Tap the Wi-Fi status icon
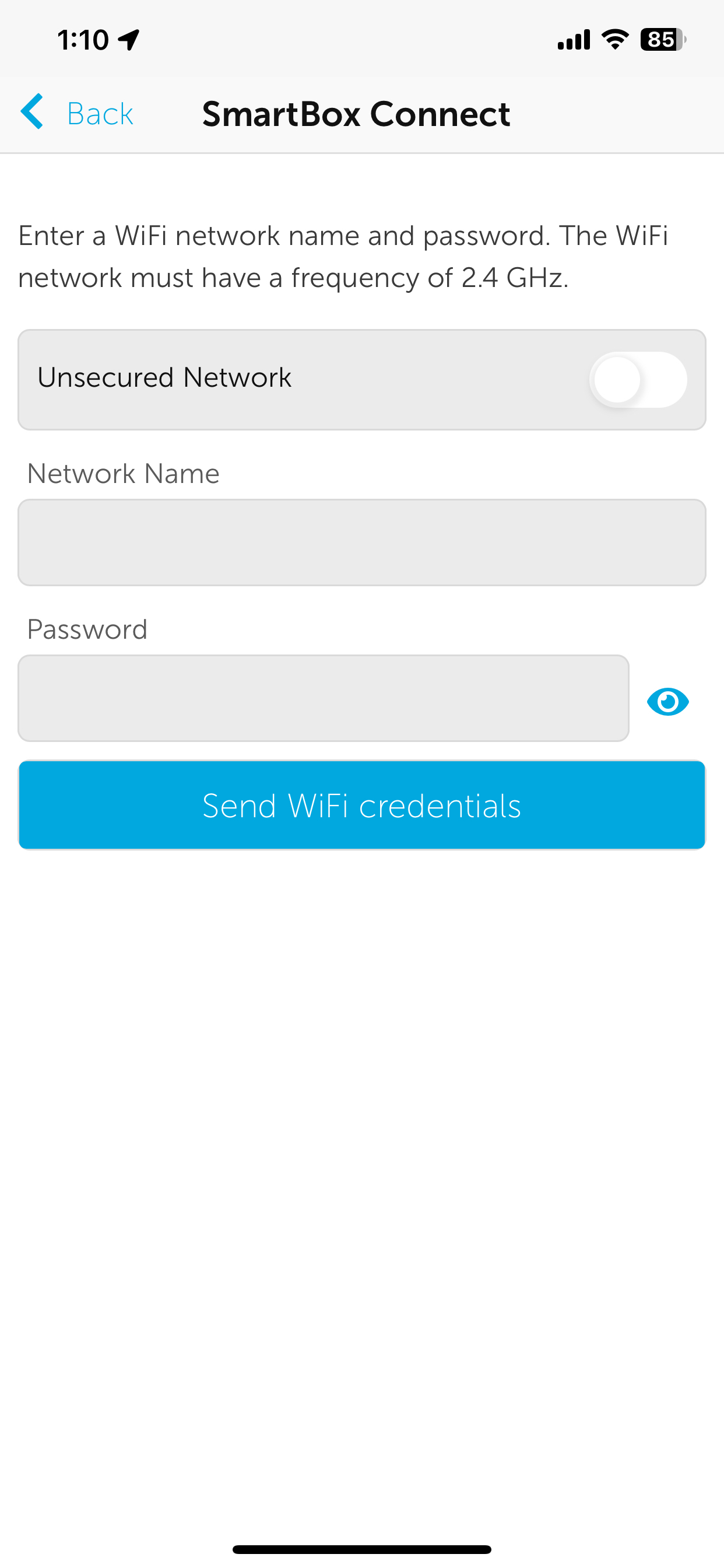Image resolution: width=724 pixels, height=1568 pixels. coord(615,40)
